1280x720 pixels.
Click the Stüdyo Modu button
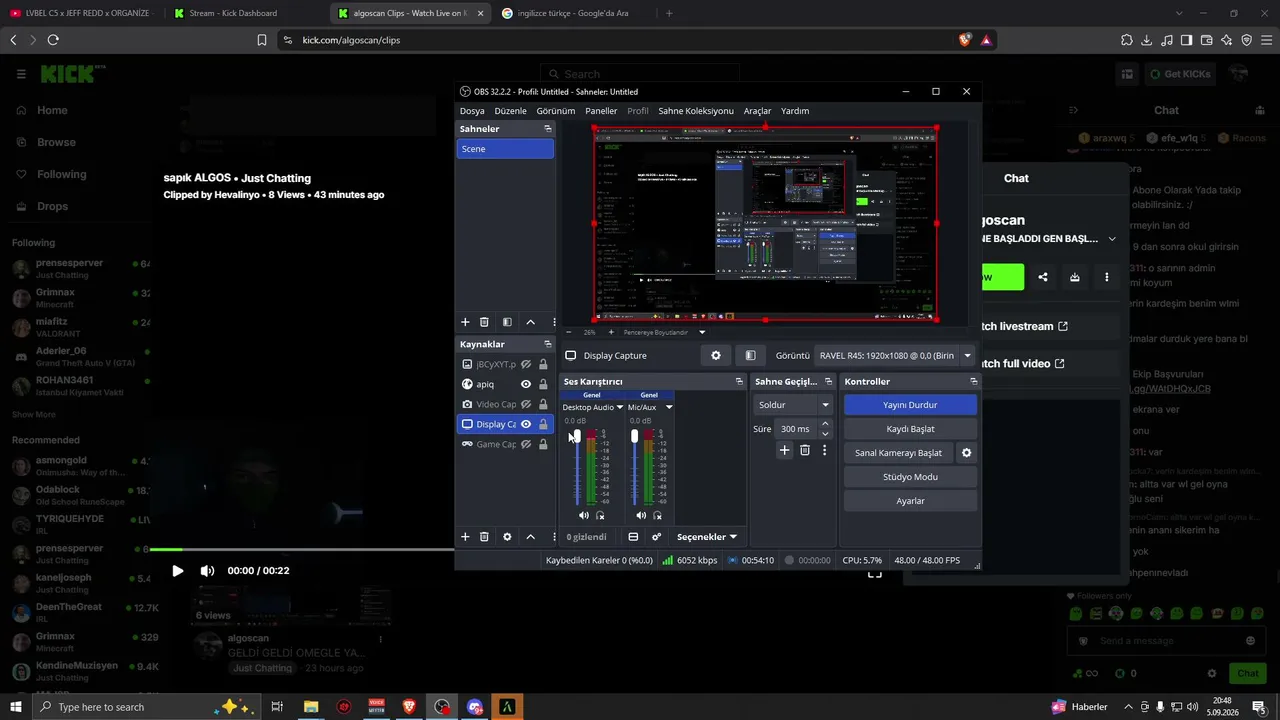click(910, 477)
